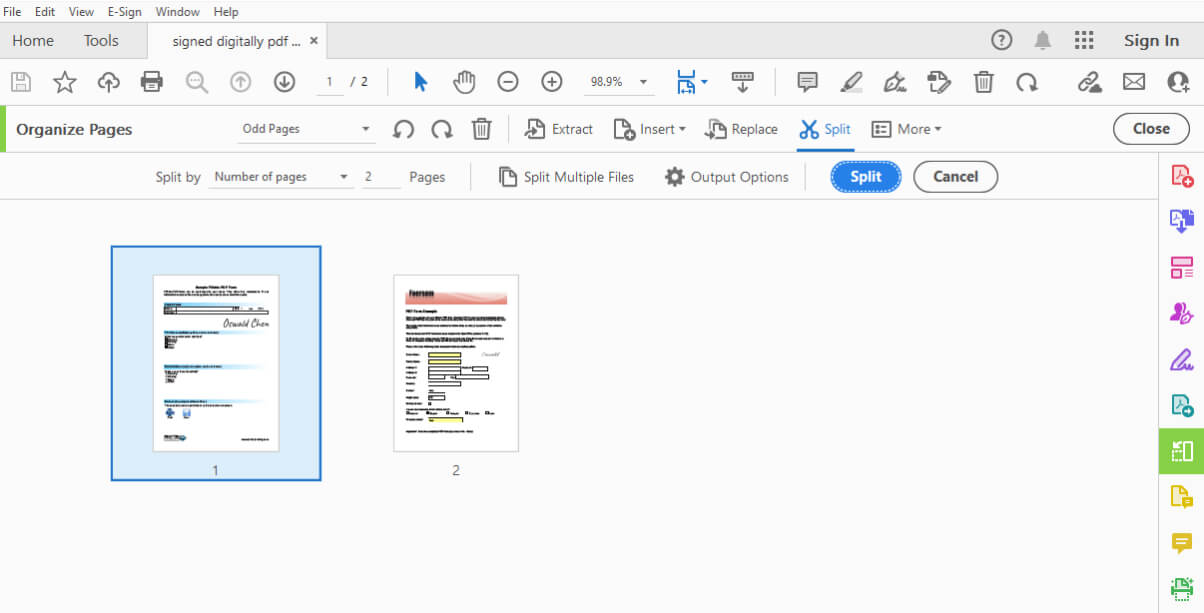Open the zoom percentage dropdown
This screenshot has height=613, width=1204.
(643, 82)
